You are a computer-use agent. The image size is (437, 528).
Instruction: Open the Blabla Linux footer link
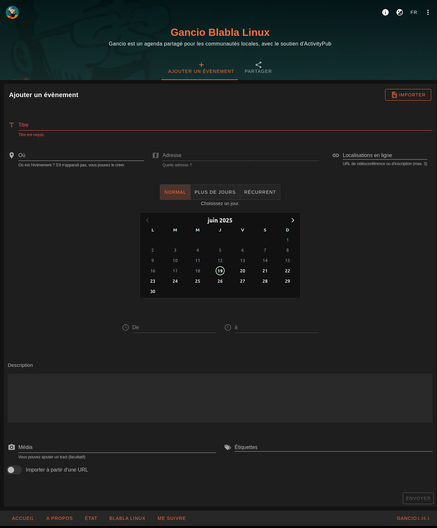coord(127,518)
